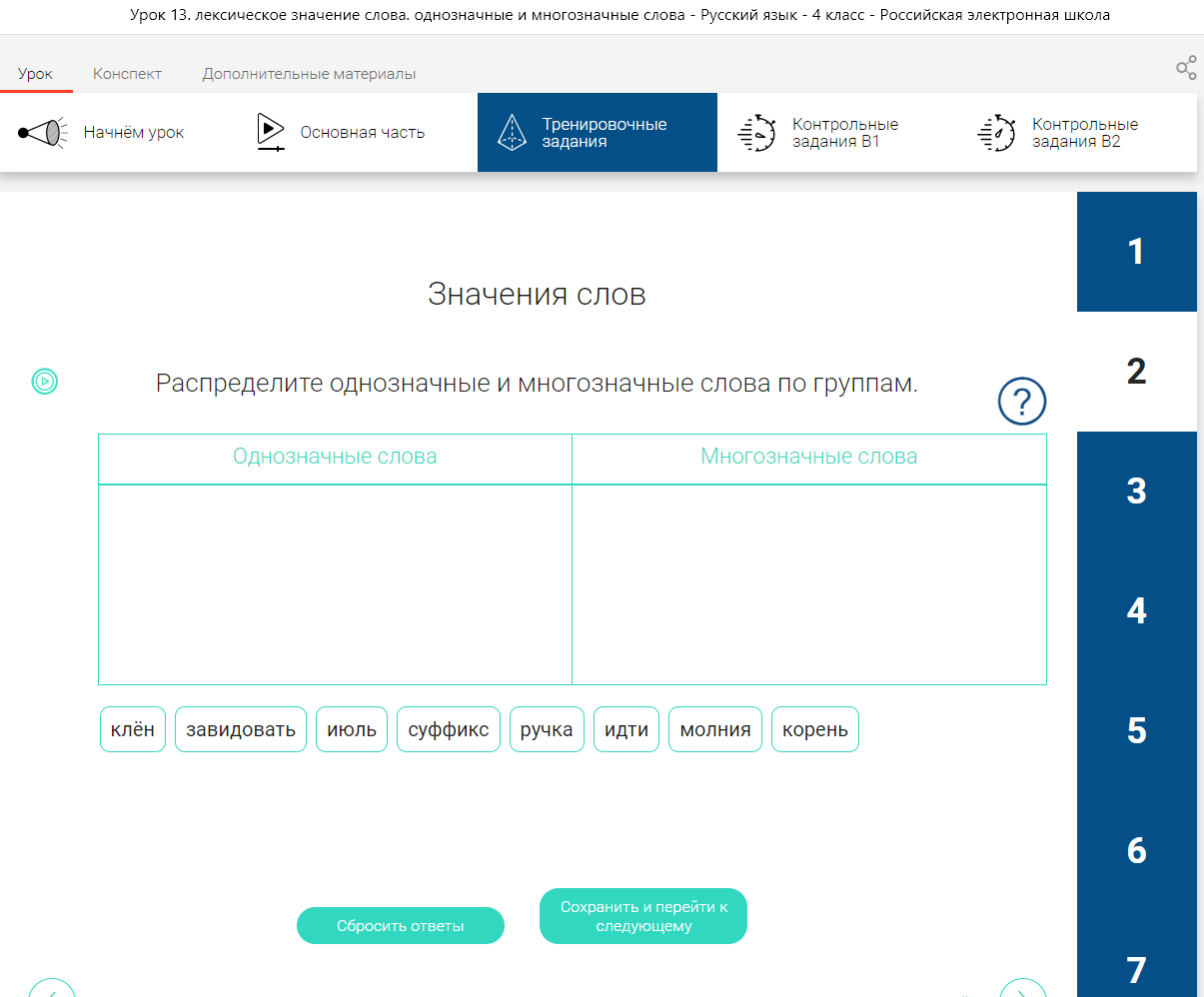1204x997 pixels.
Task: Open task number 1 in sidebar
Action: coord(1136,252)
